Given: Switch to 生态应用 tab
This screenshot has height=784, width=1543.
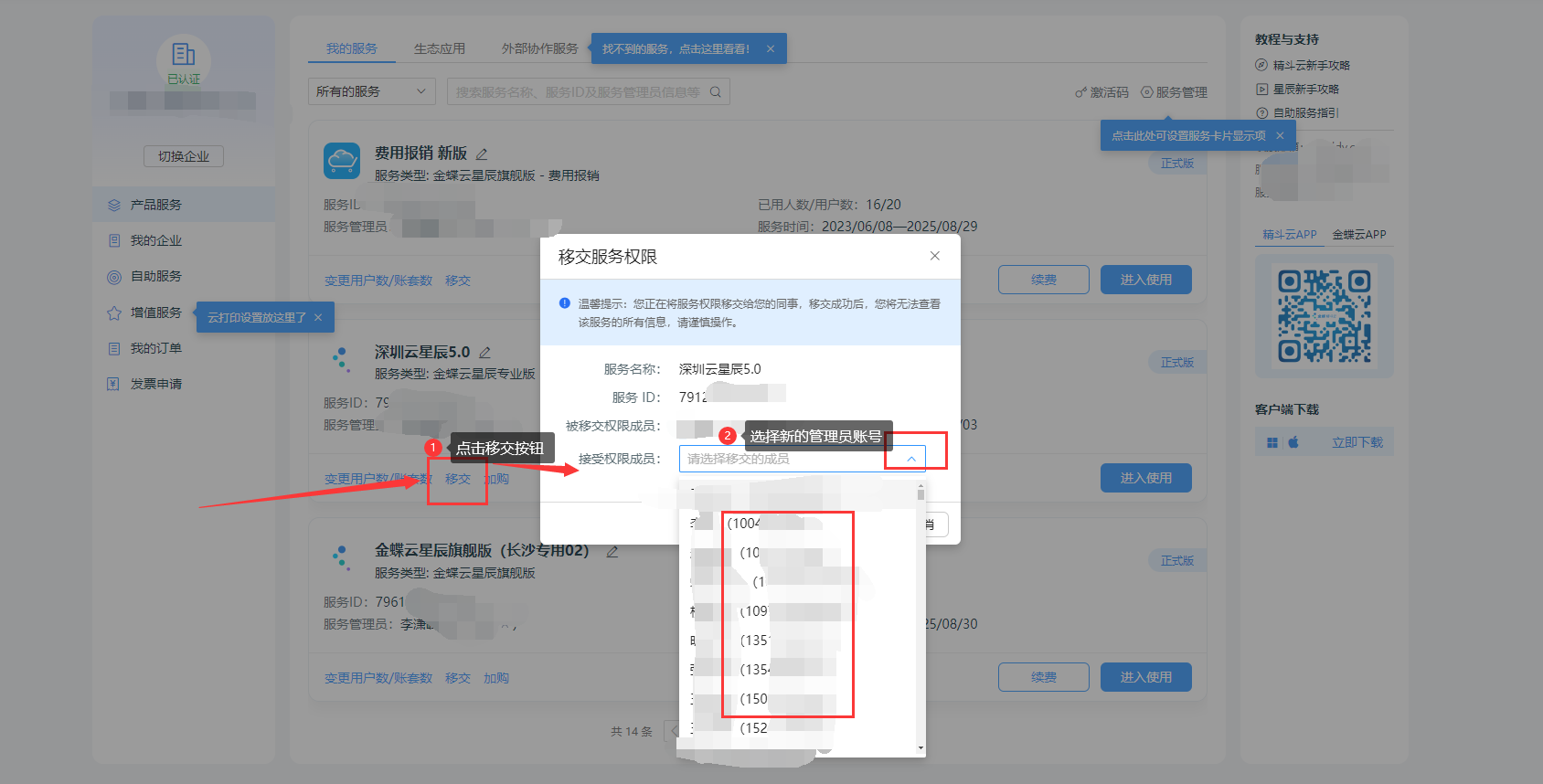Looking at the screenshot, I should (440, 48).
